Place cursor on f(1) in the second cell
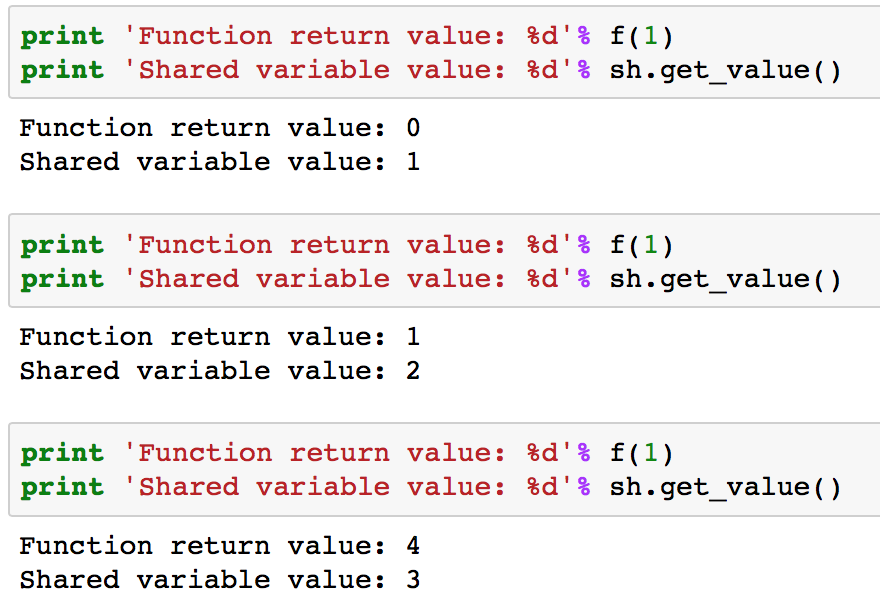Image resolution: width=880 pixels, height=612 pixels. pos(641,245)
